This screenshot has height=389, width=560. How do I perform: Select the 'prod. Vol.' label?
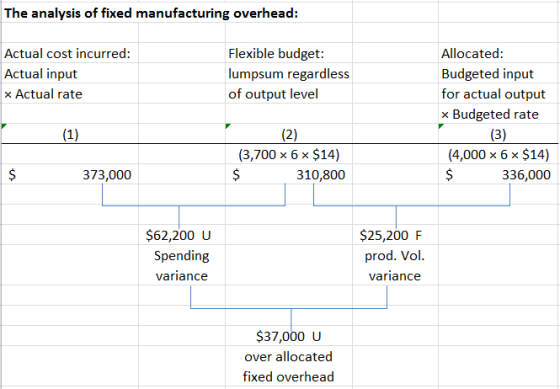click(x=394, y=256)
